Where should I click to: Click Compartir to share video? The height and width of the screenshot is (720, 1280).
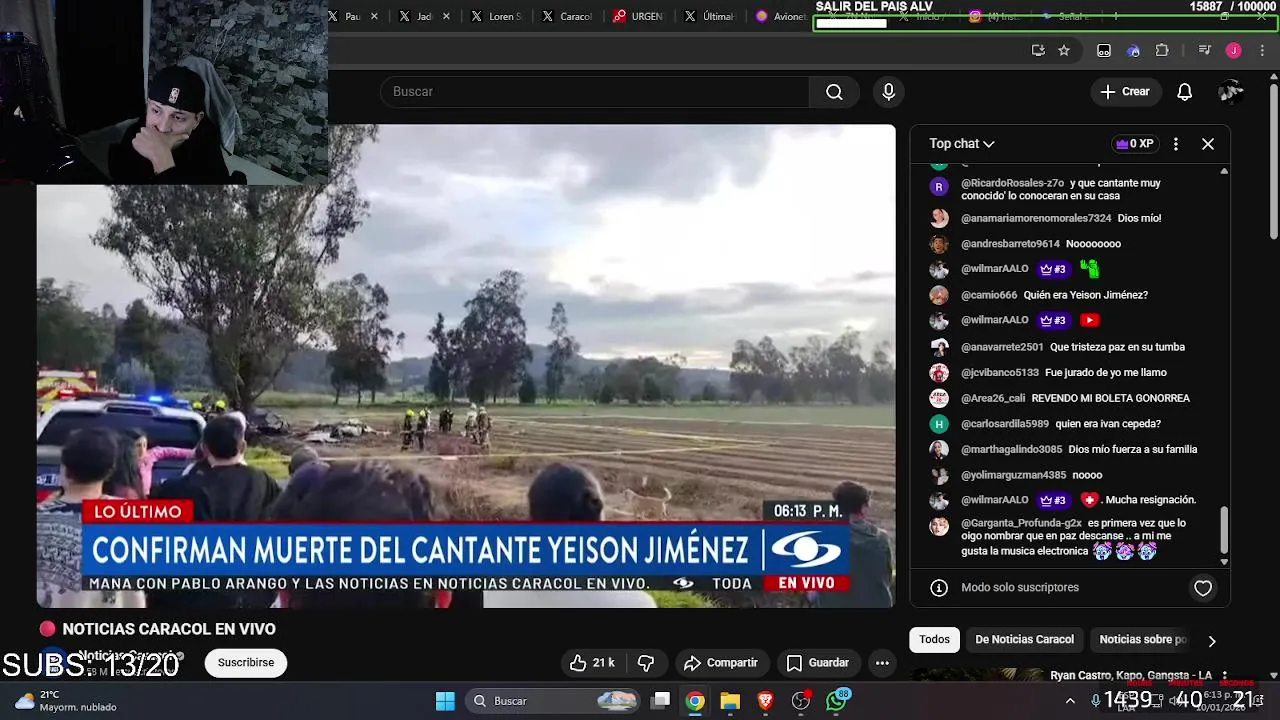point(721,663)
